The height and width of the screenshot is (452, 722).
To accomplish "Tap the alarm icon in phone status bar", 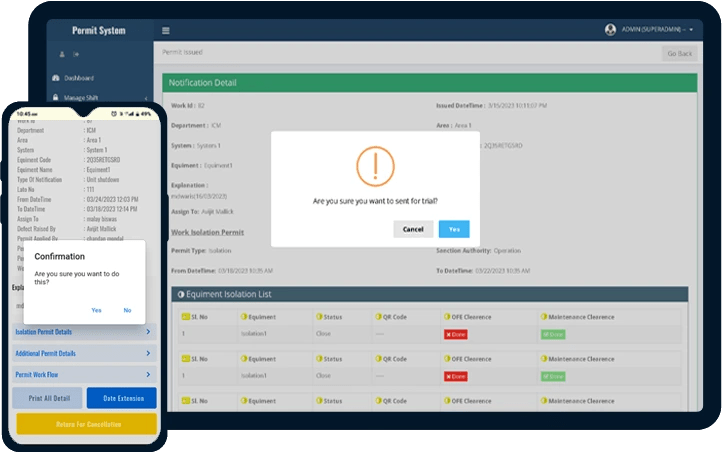I will point(114,114).
